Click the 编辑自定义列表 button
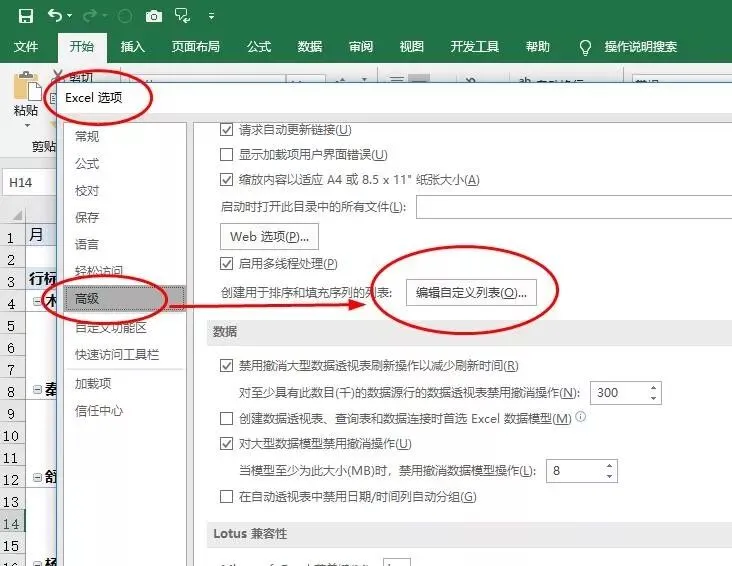 point(471,293)
